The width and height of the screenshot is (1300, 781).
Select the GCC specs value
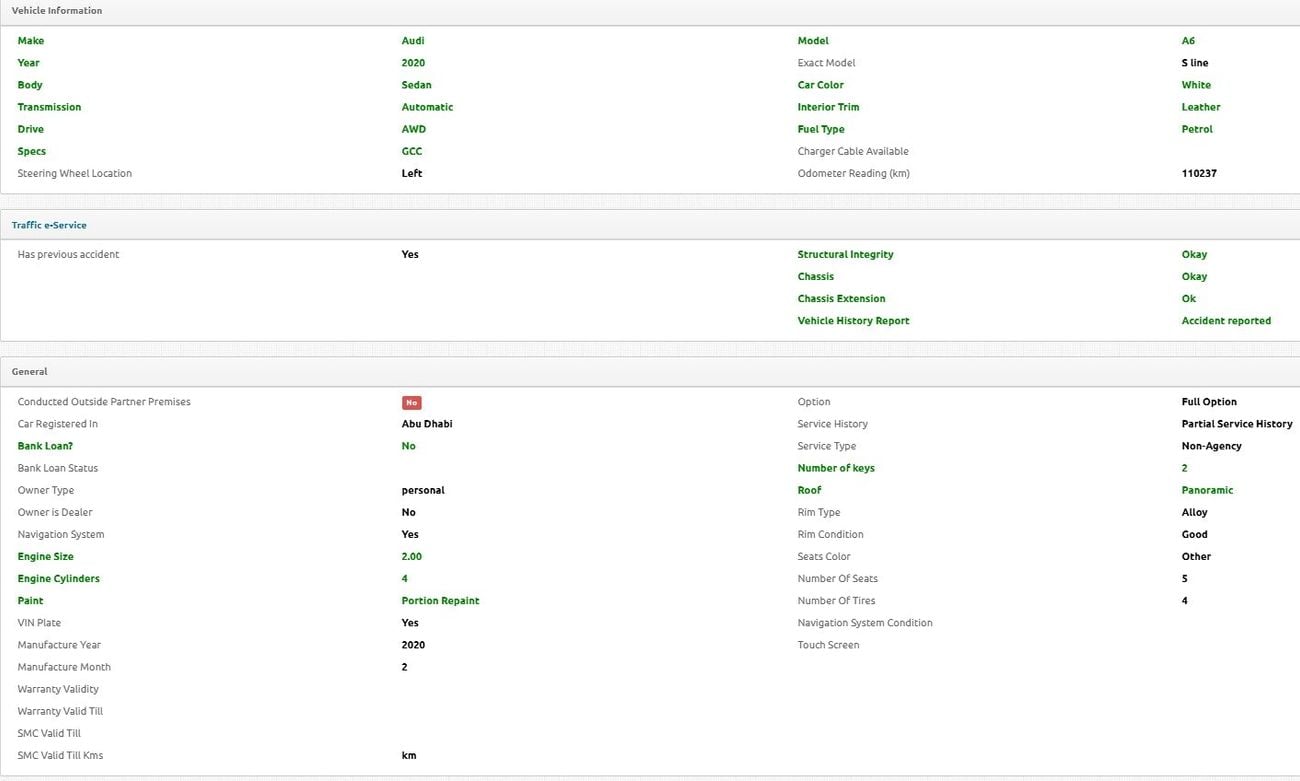(412, 151)
